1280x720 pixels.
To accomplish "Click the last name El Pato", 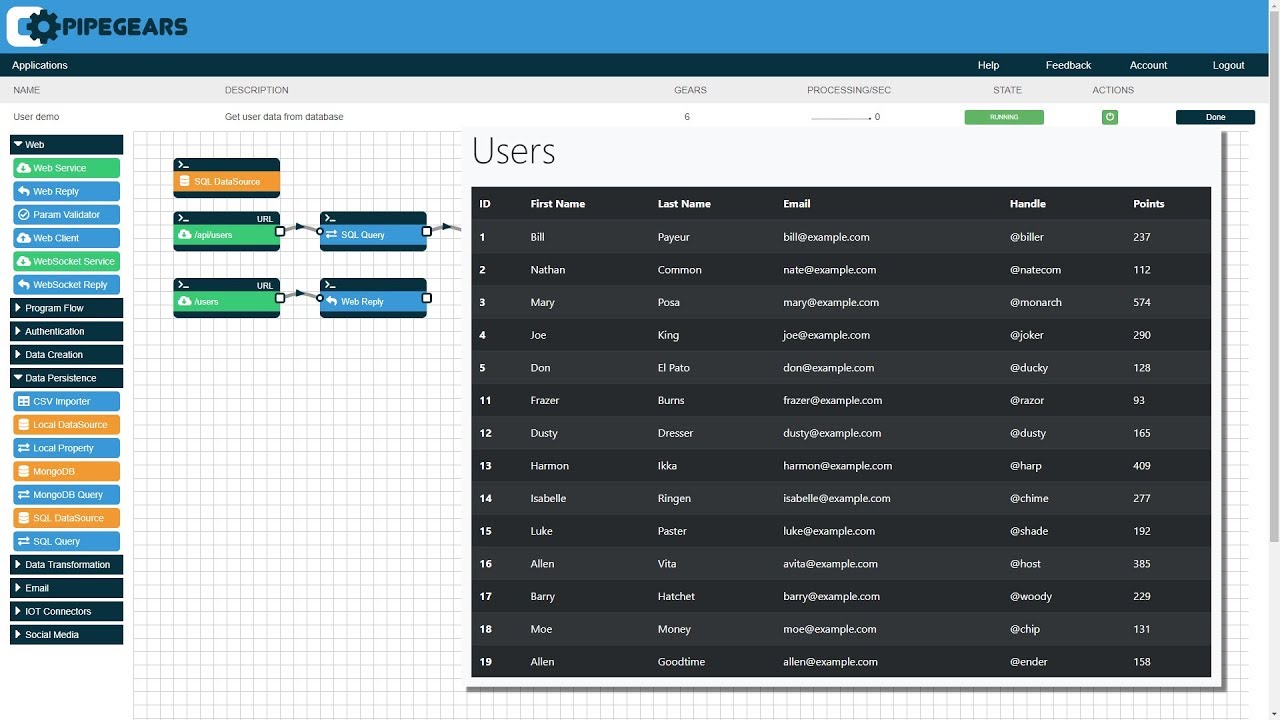I will pyautogui.click(x=674, y=368).
